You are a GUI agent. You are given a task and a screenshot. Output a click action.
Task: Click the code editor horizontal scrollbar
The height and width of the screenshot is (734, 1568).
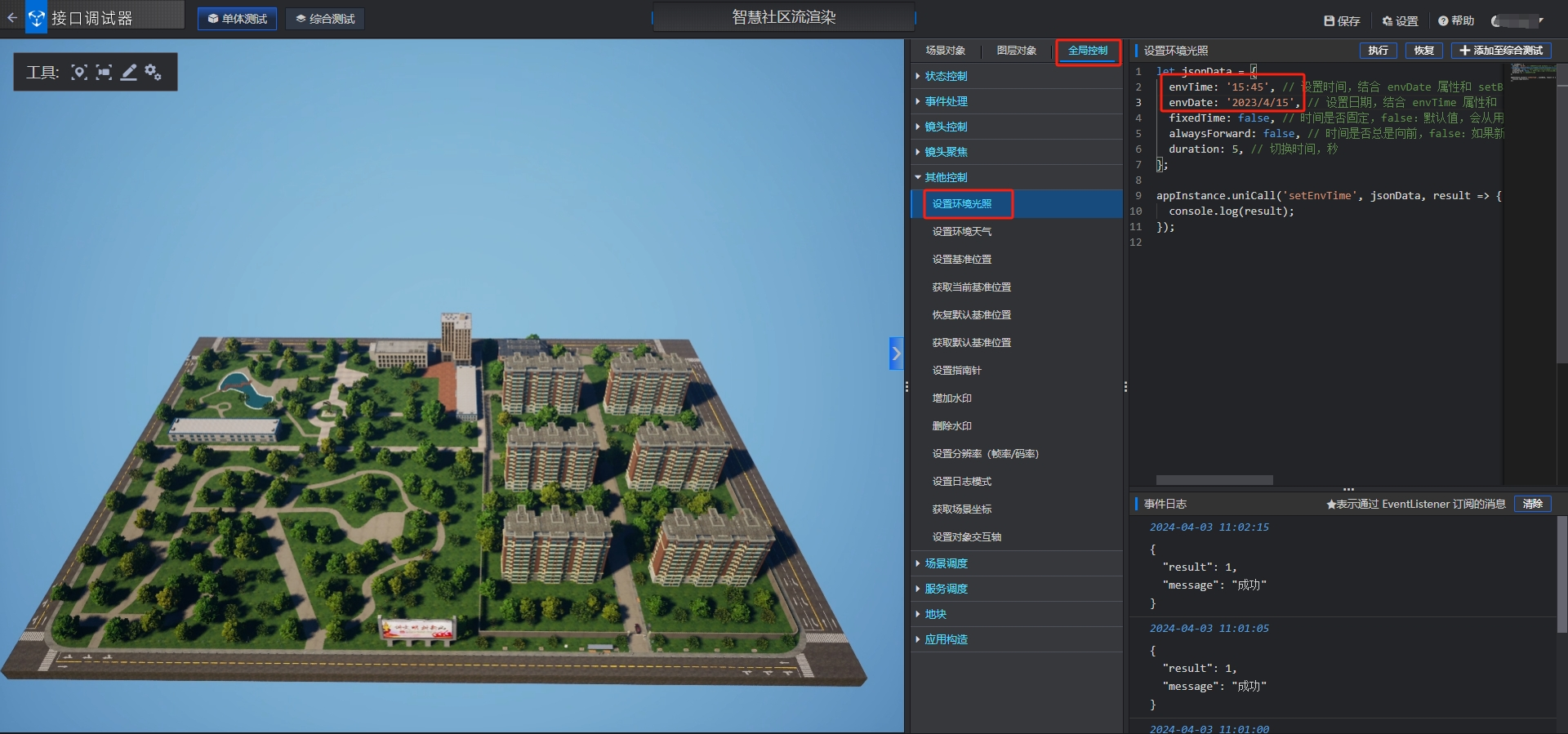coord(1214,480)
